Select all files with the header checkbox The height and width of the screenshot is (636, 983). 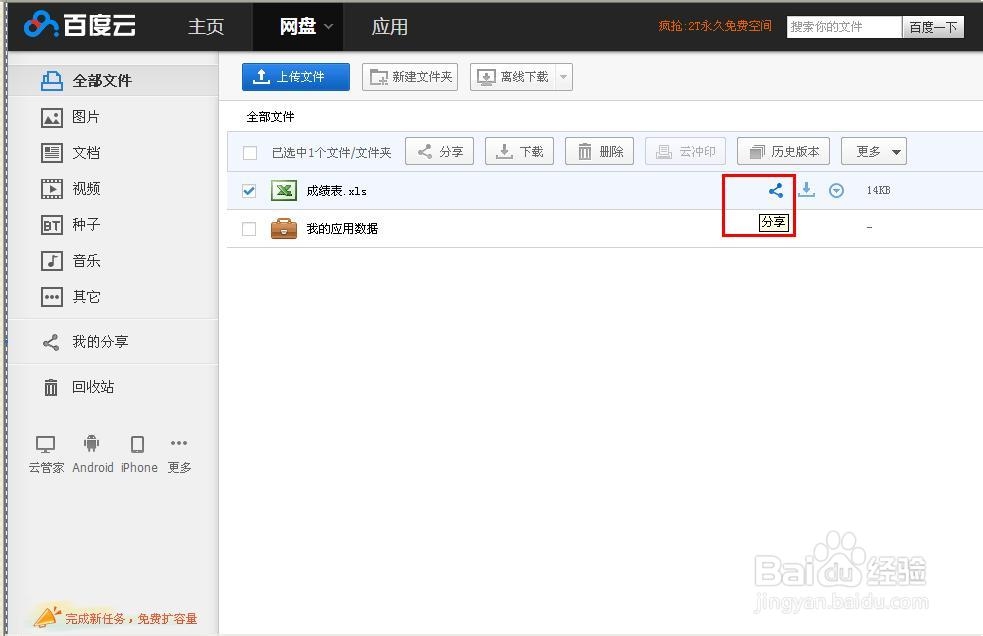(248, 151)
